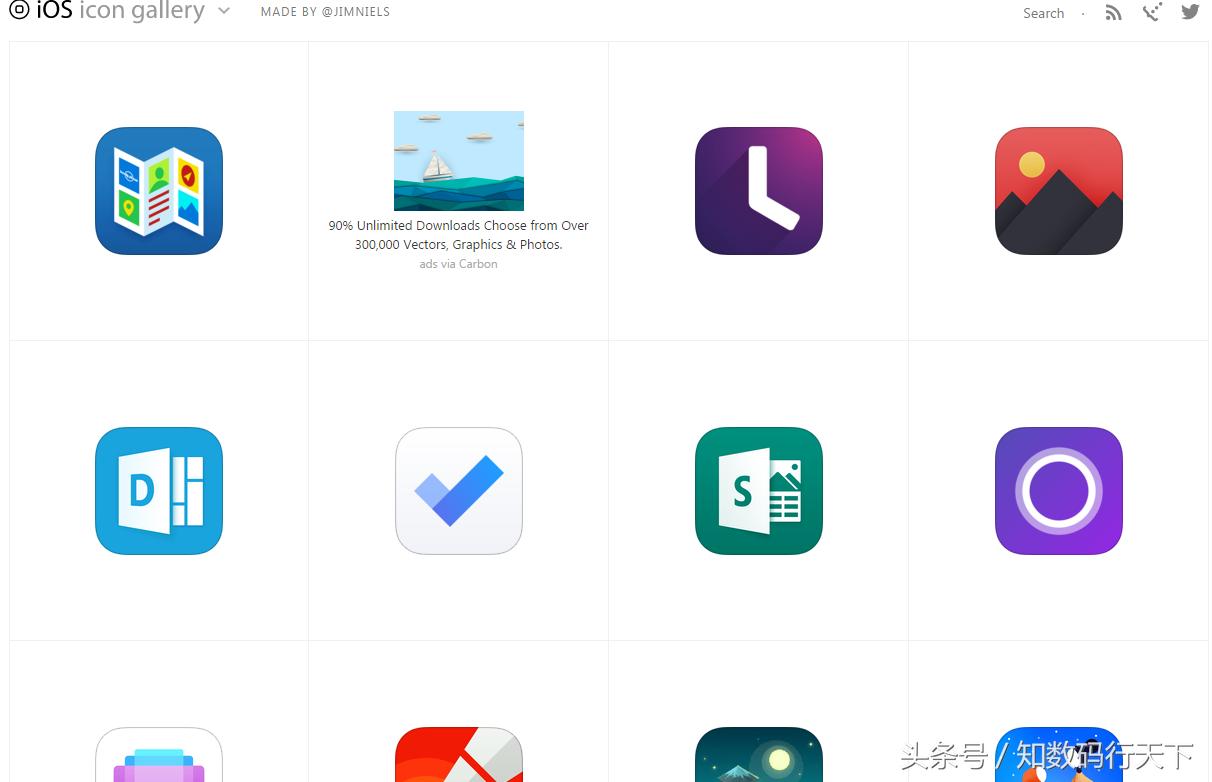
Task: Click the sailboat ad image thumbnail
Action: 459,161
